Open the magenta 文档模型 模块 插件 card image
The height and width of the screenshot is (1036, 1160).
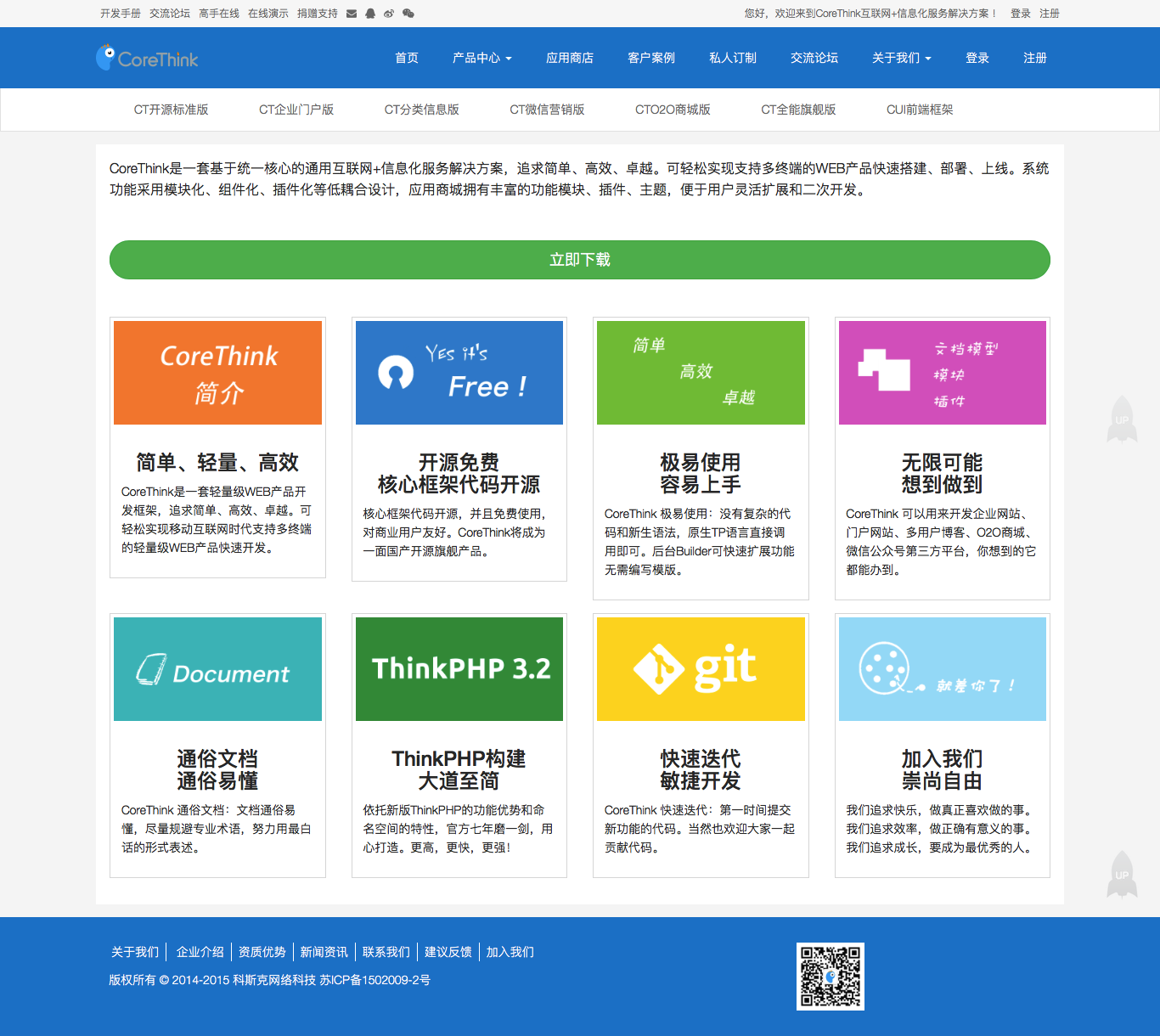[x=943, y=373]
